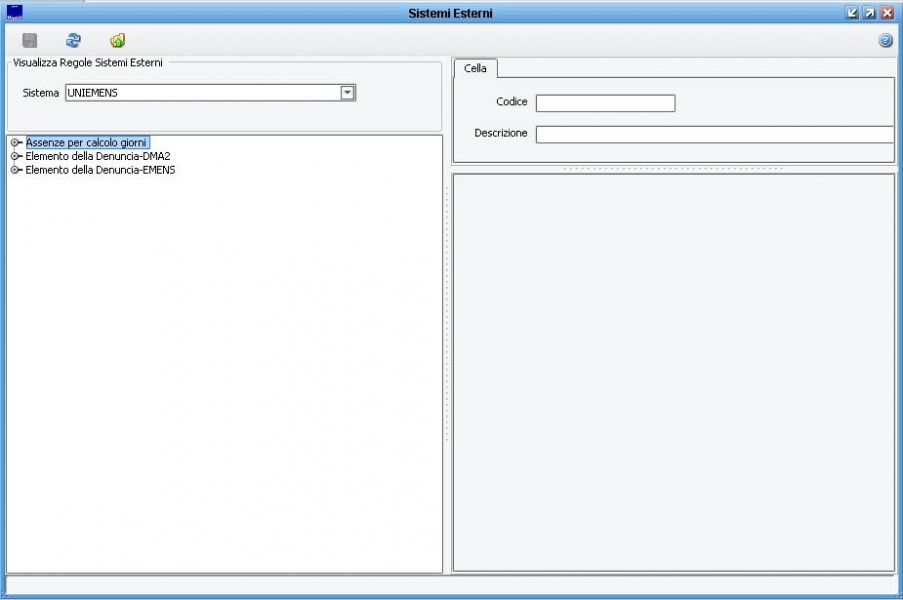903x600 pixels.
Task: Expand the Elemento della Denuncia-DMA2 node
Action: click(16, 156)
